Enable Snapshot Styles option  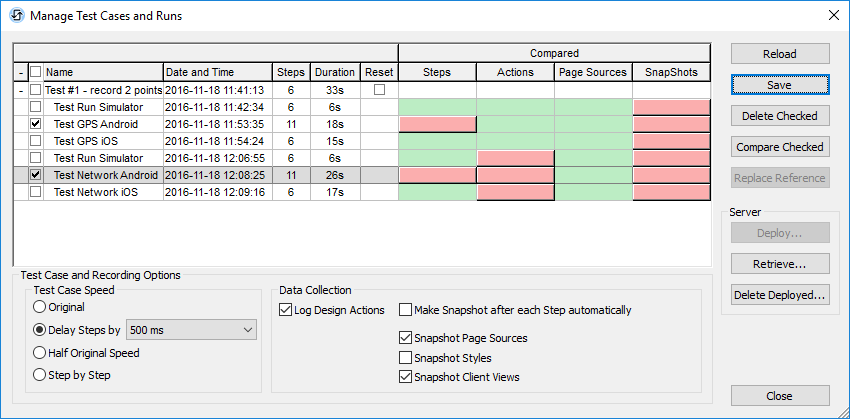405,358
